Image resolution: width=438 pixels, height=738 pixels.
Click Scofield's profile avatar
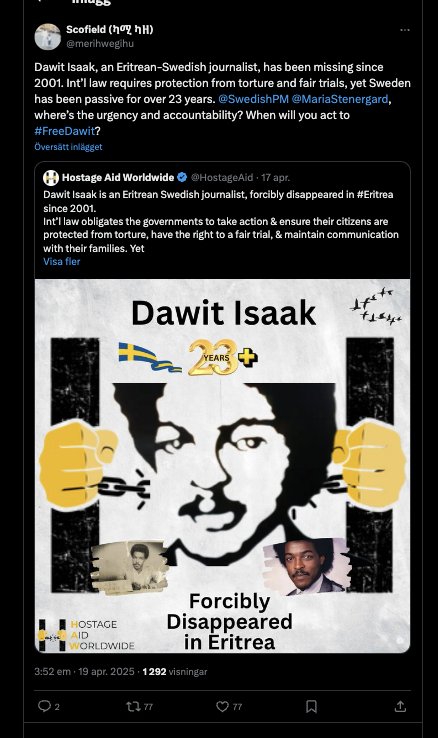click(48, 37)
